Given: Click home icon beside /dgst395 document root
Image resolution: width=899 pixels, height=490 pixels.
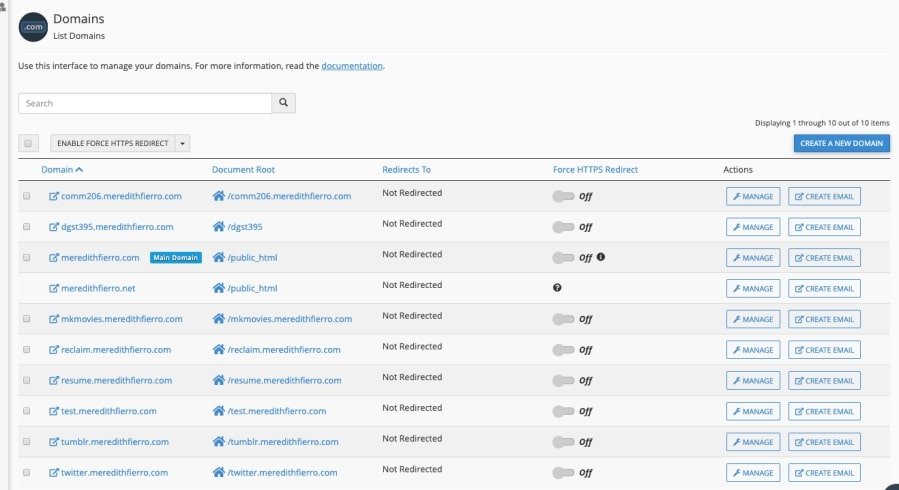Looking at the screenshot, I should coord(218,227).
